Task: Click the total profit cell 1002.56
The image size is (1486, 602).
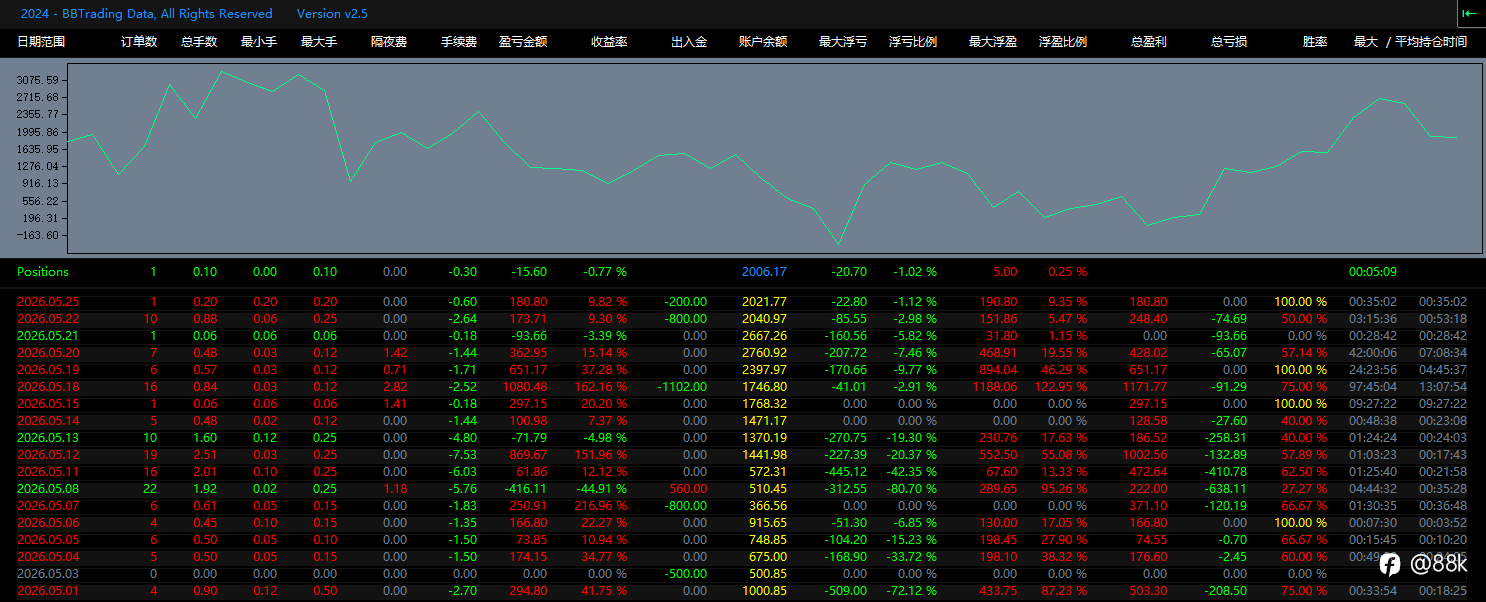Action: tap(1146, 455)
